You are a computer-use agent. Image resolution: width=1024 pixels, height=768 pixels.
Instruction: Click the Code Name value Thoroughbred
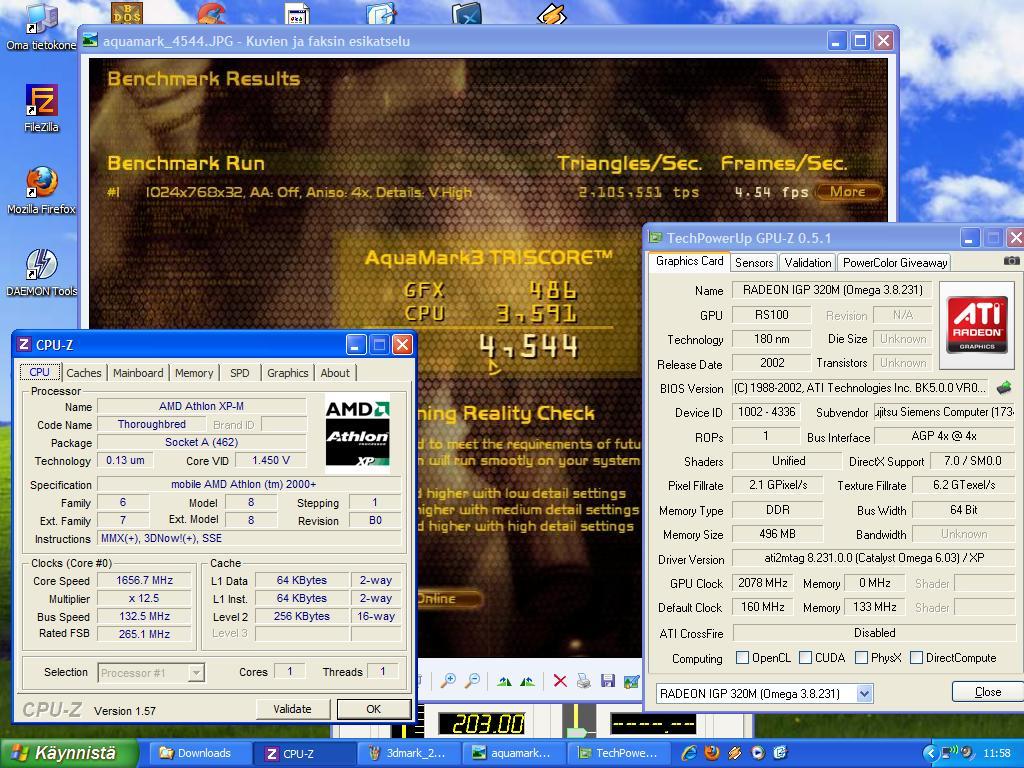point(152,424)
